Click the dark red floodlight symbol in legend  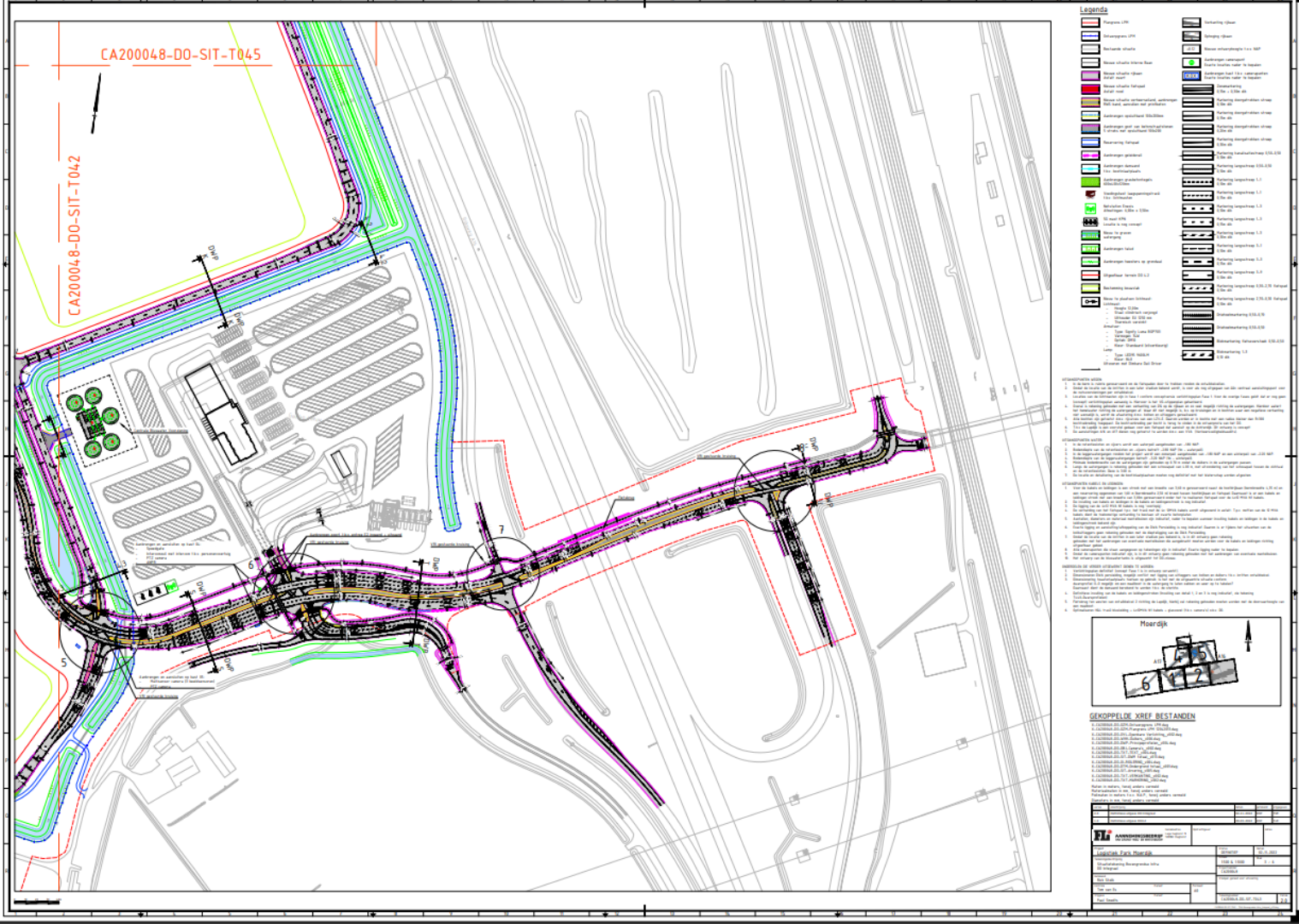[1090, 194]
